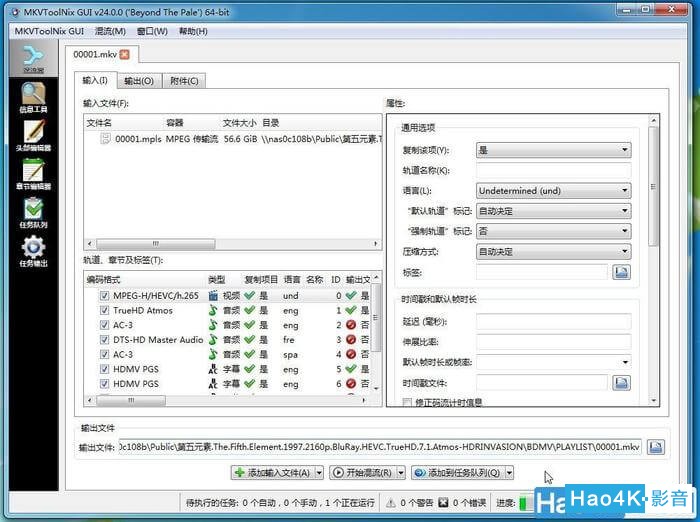
Task: Open the 窗口(W) menu
Action: 152,31
